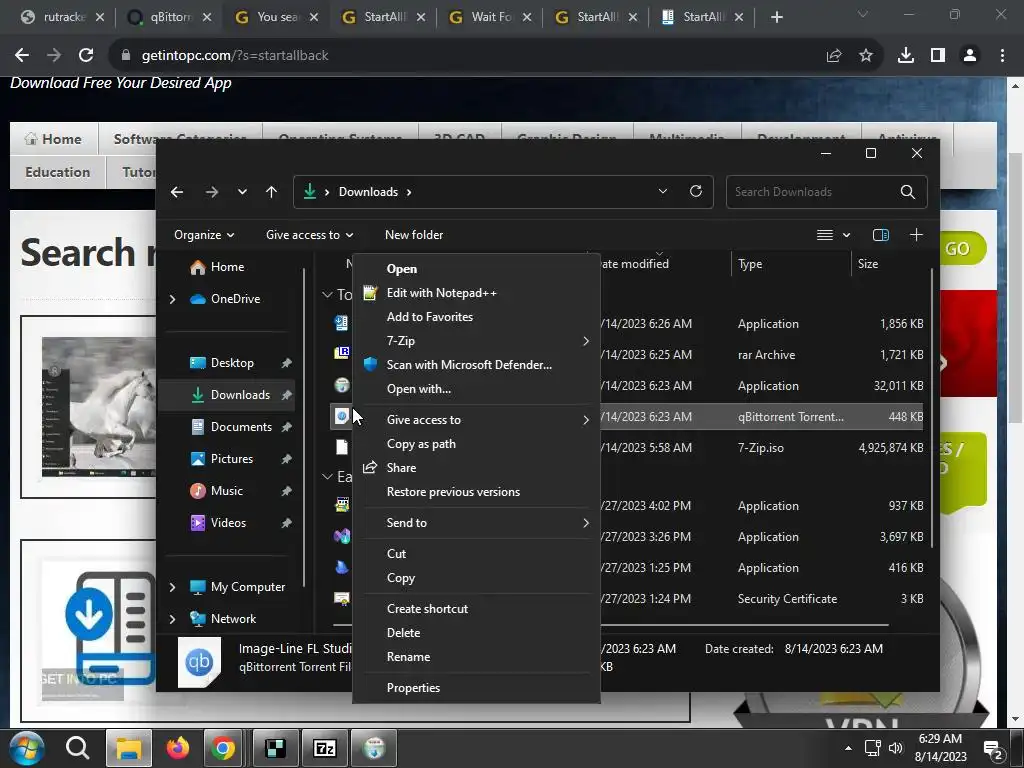
Task: Collapse the Today file group
Action: click(327, 295)
